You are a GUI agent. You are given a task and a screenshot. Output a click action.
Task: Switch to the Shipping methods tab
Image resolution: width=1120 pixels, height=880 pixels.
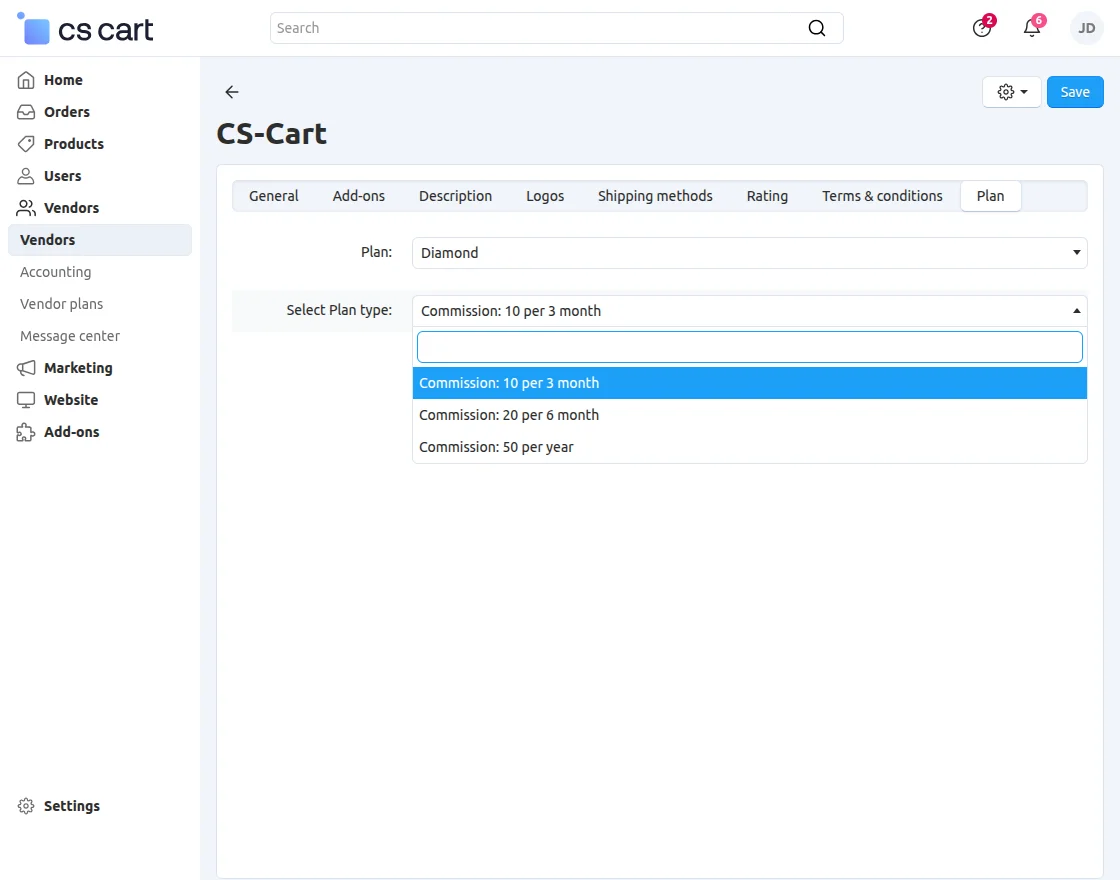tap(654, 196)
